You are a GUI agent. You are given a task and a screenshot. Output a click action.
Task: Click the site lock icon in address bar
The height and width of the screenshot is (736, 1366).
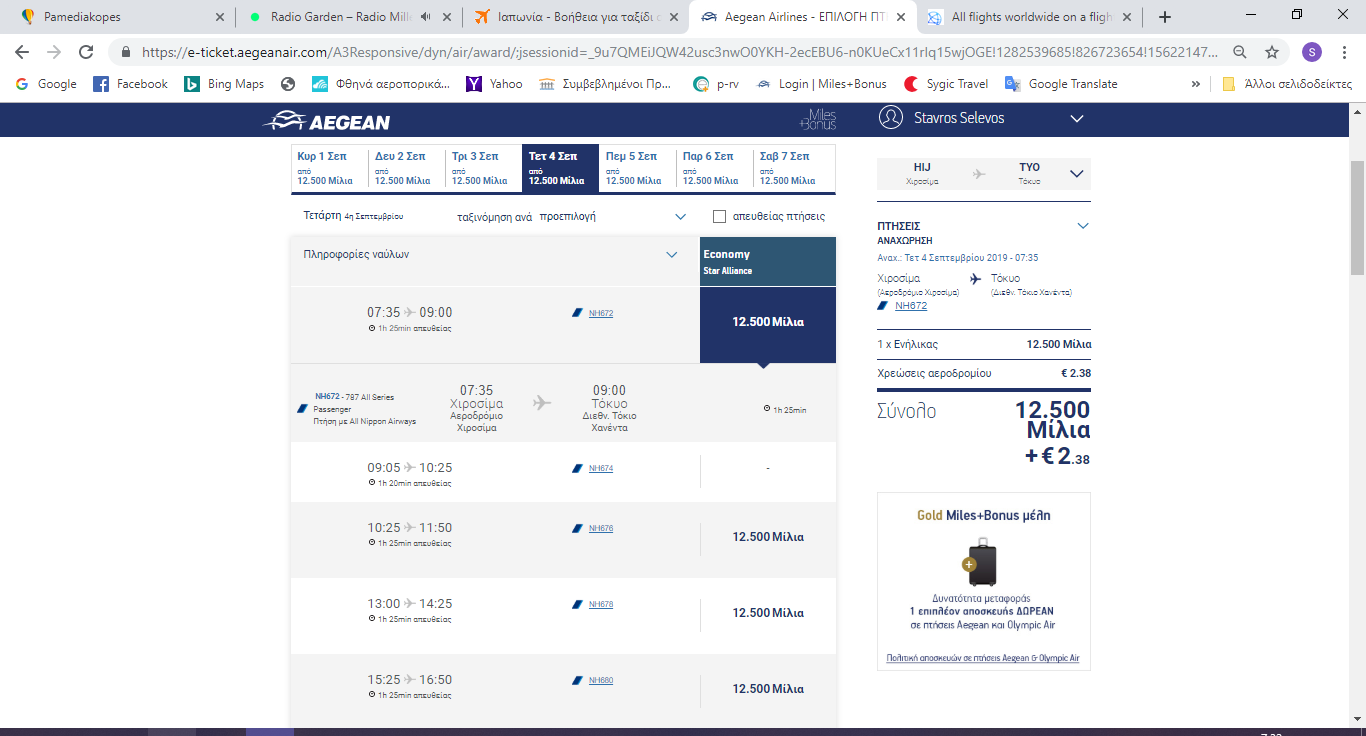pyautogui.click(x=126, y=53)
